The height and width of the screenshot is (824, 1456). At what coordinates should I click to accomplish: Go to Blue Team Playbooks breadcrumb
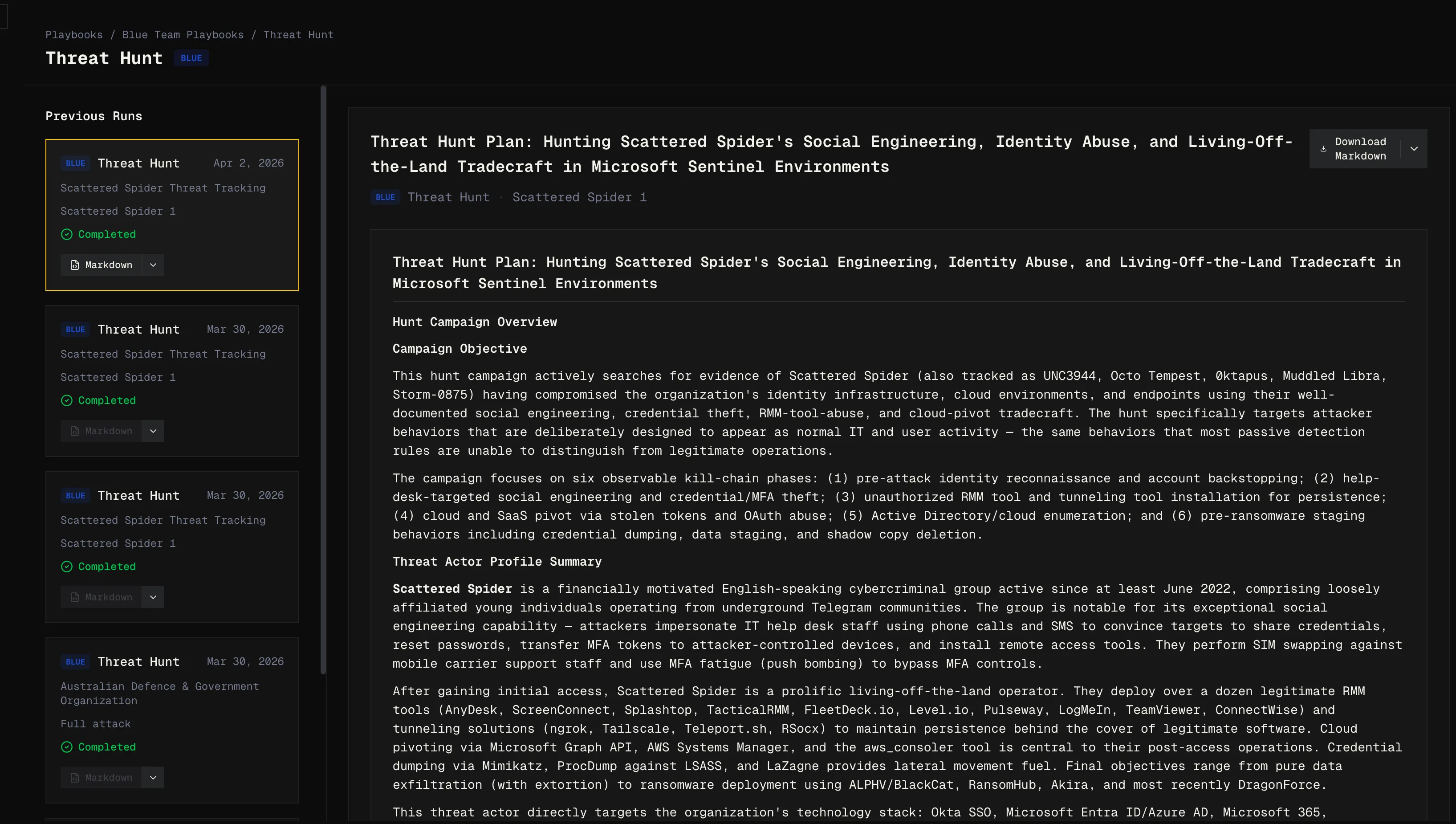(183, 35)
